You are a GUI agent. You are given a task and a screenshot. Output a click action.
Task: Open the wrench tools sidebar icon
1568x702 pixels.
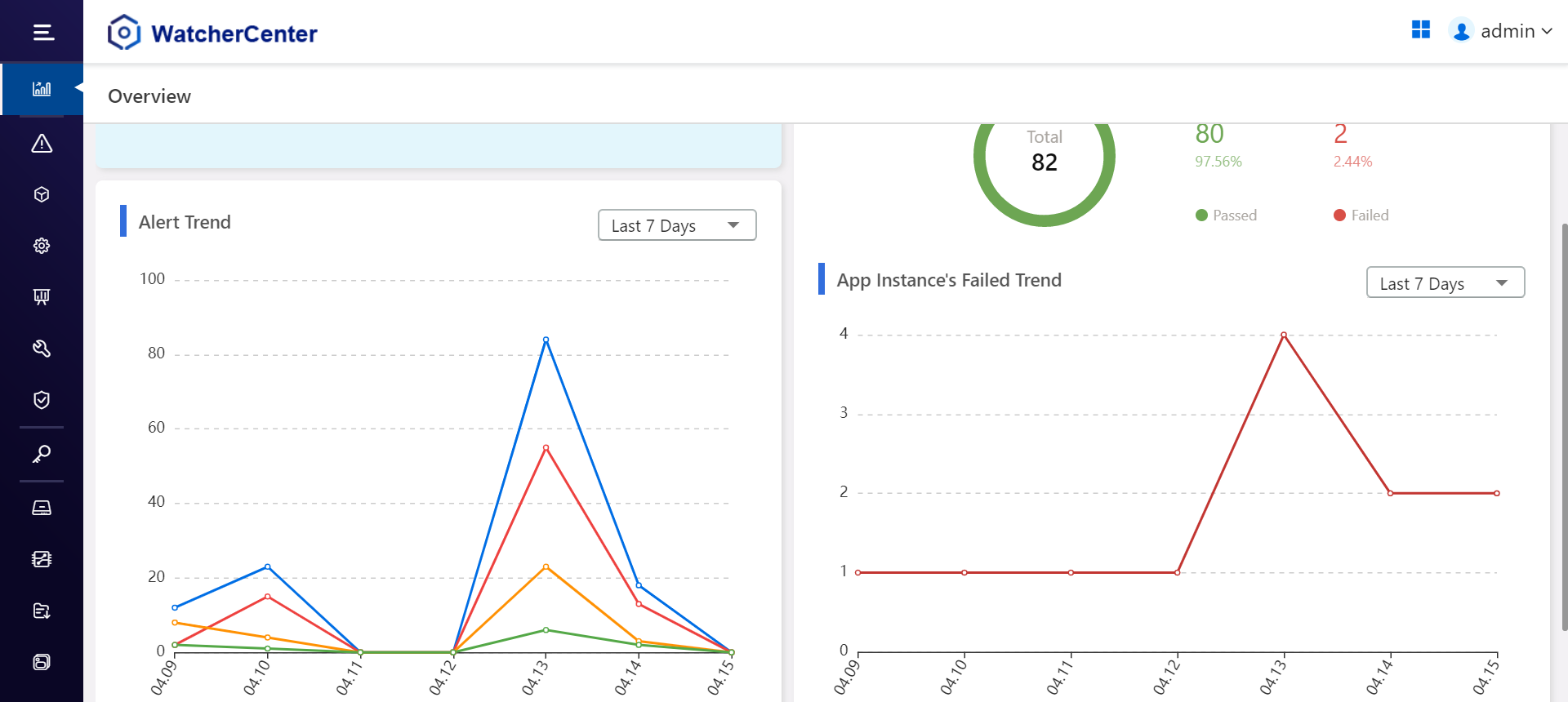tap(42, 349)
